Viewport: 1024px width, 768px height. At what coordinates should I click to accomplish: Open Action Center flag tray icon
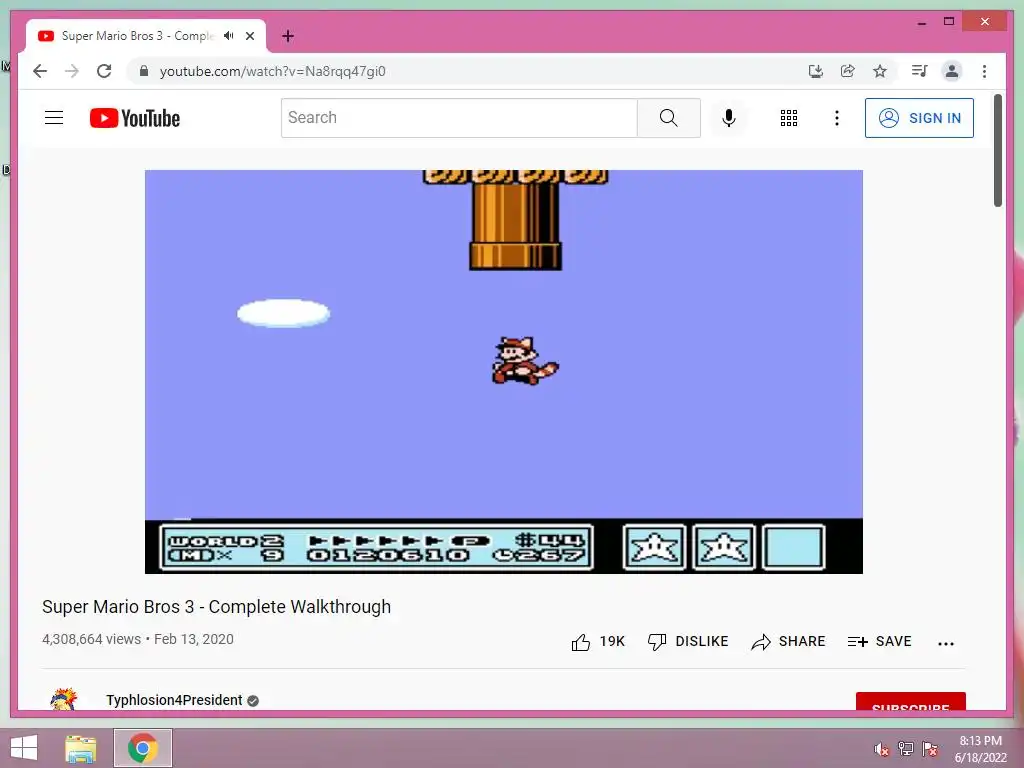point(930,749)
